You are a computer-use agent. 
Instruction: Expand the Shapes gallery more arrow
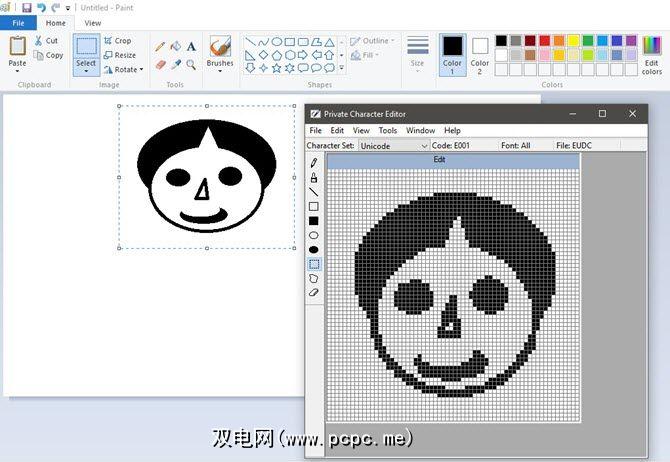341,68
